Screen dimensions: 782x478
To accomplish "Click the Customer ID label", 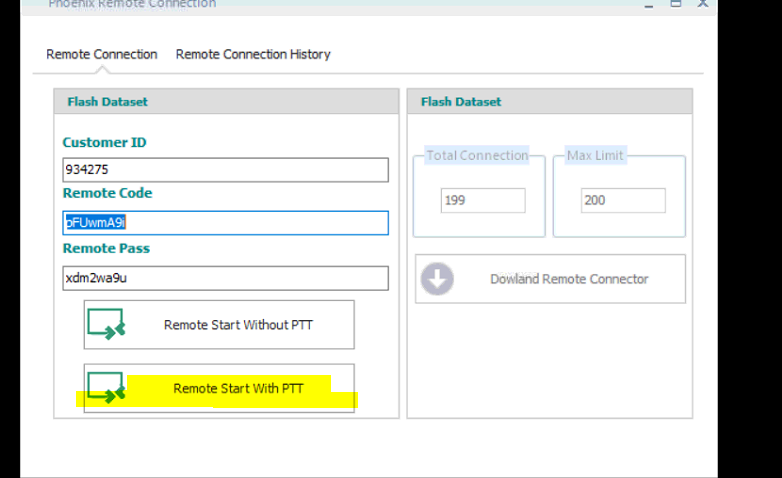I will coord(104,143).
